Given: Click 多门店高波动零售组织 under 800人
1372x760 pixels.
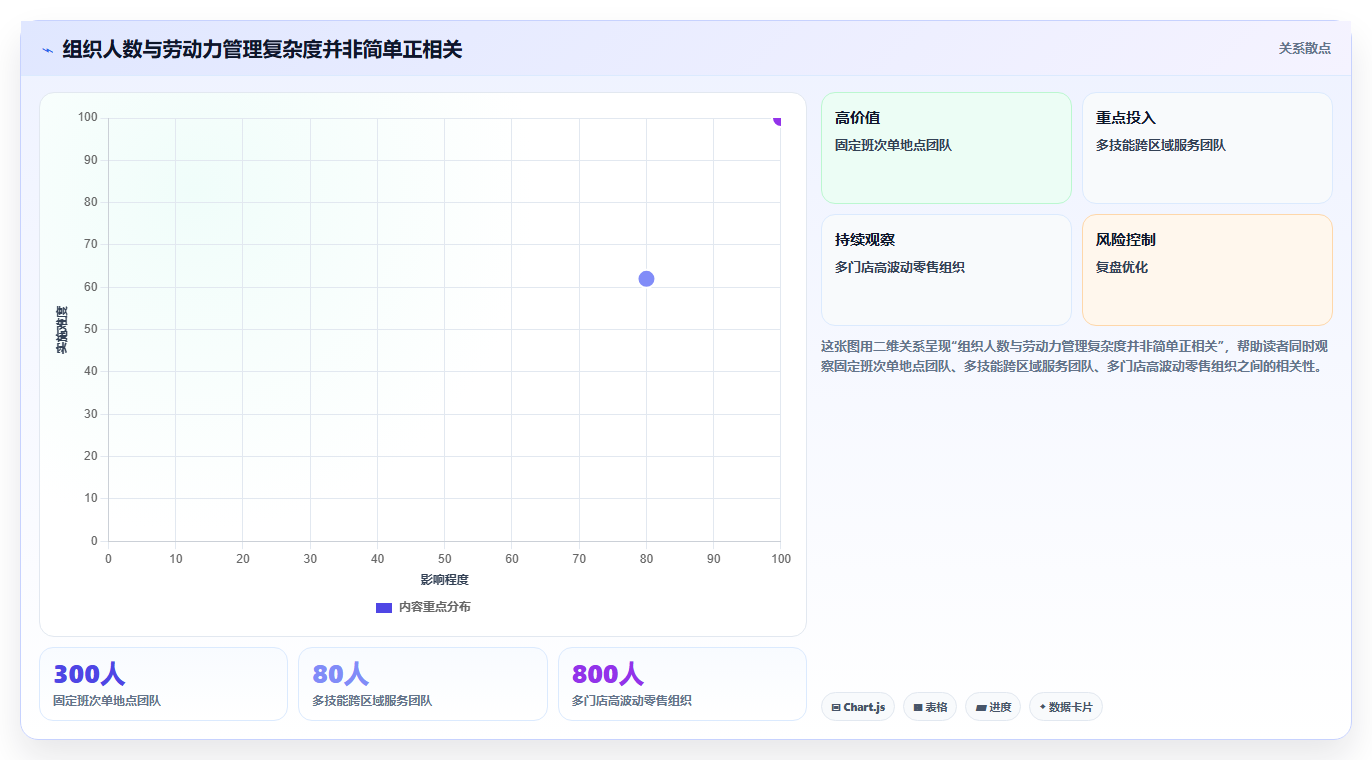Looking at the screenshot, I should coord(631,701).
